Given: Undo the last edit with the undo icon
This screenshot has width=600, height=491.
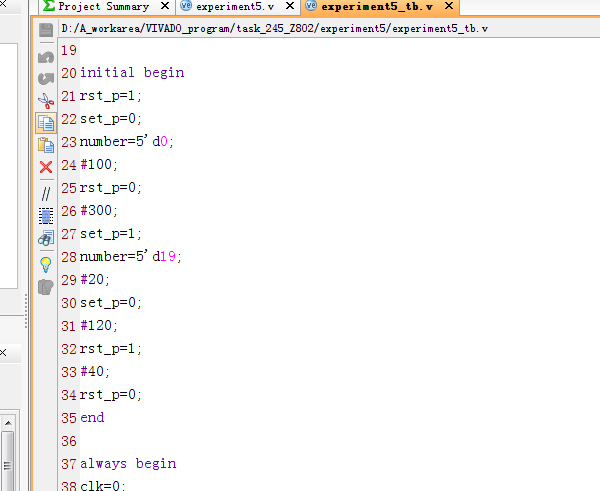Looking at the screenshot, I should (x=46, y=57).
